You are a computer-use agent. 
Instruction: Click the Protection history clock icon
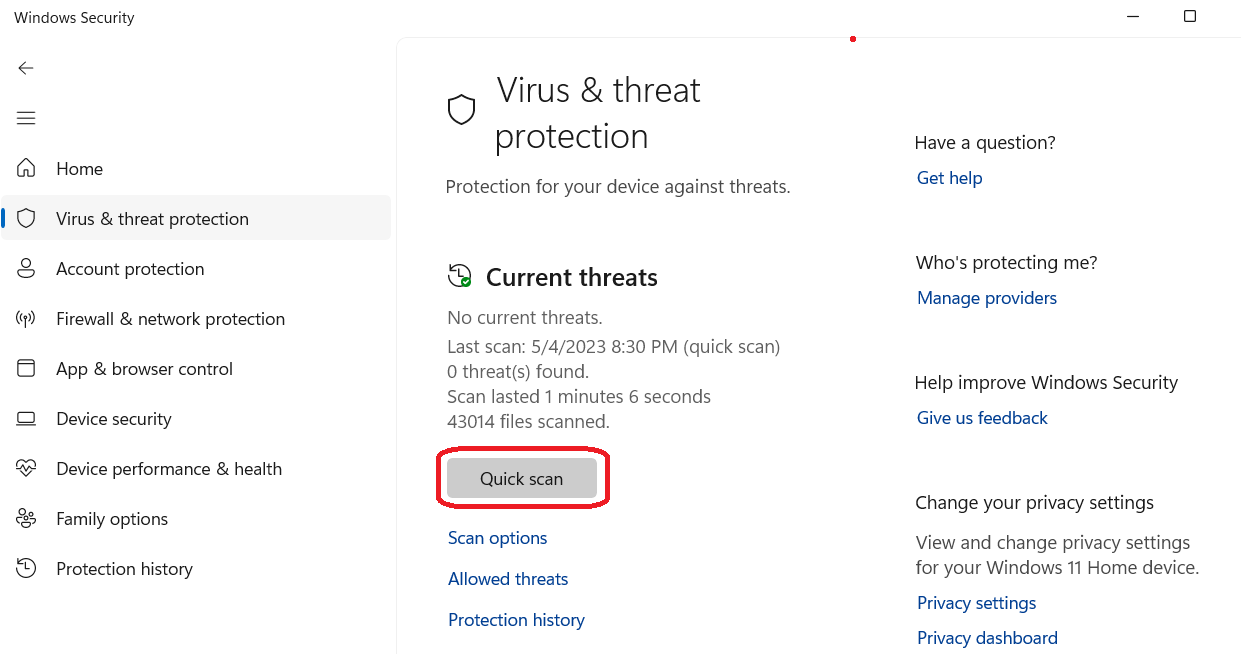(26, 568)
